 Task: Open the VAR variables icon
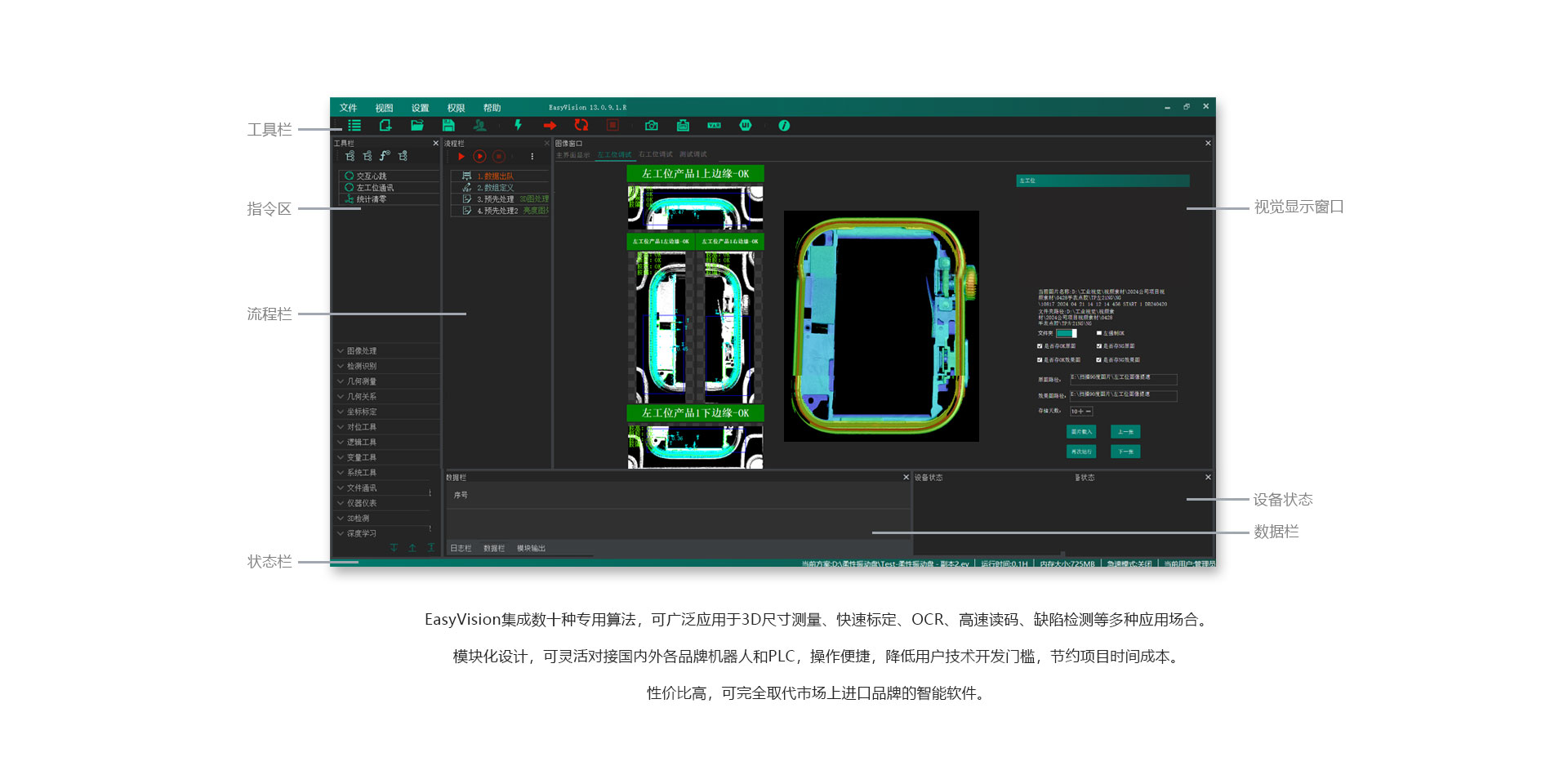tap(715, 125)
